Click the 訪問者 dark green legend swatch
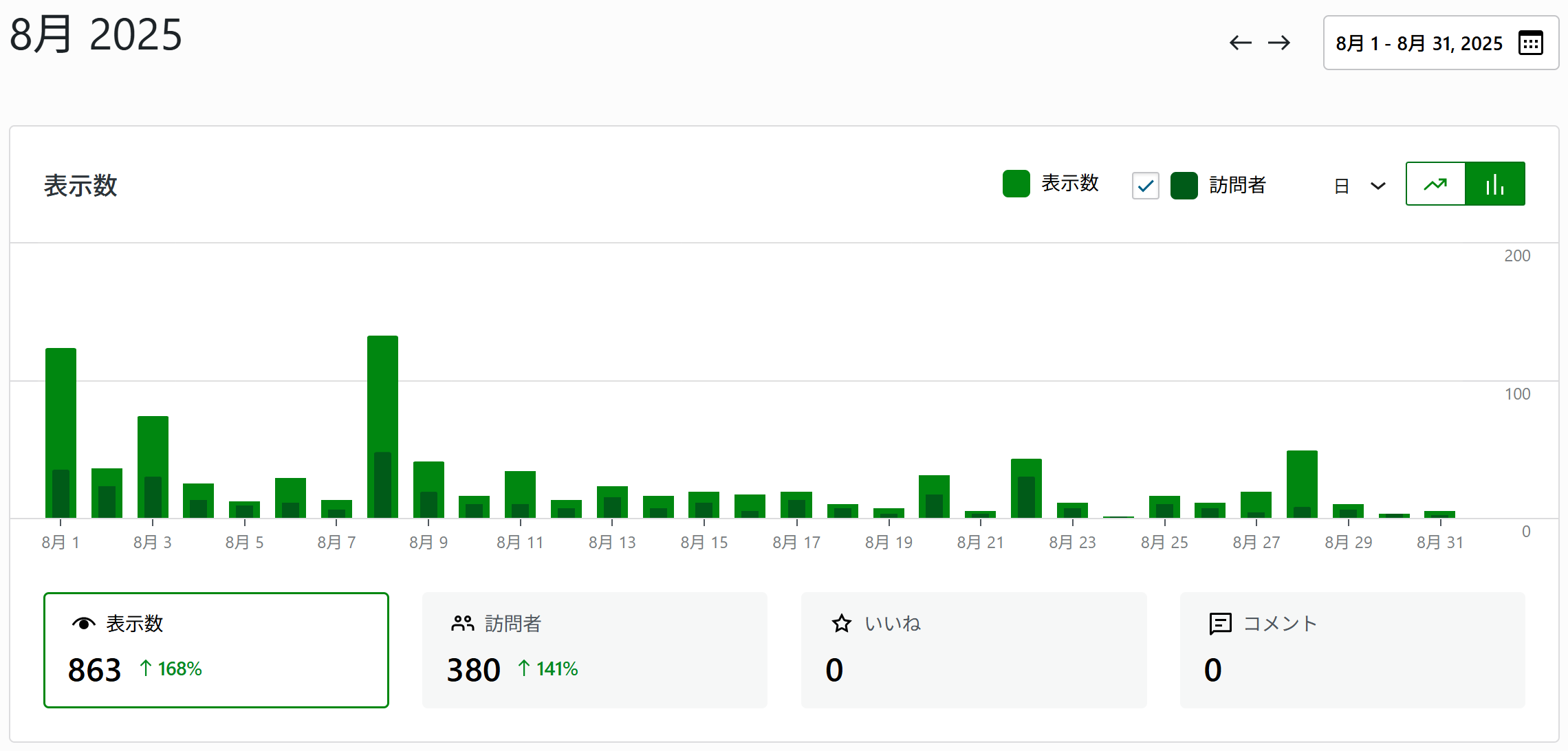 (1184, 185)
